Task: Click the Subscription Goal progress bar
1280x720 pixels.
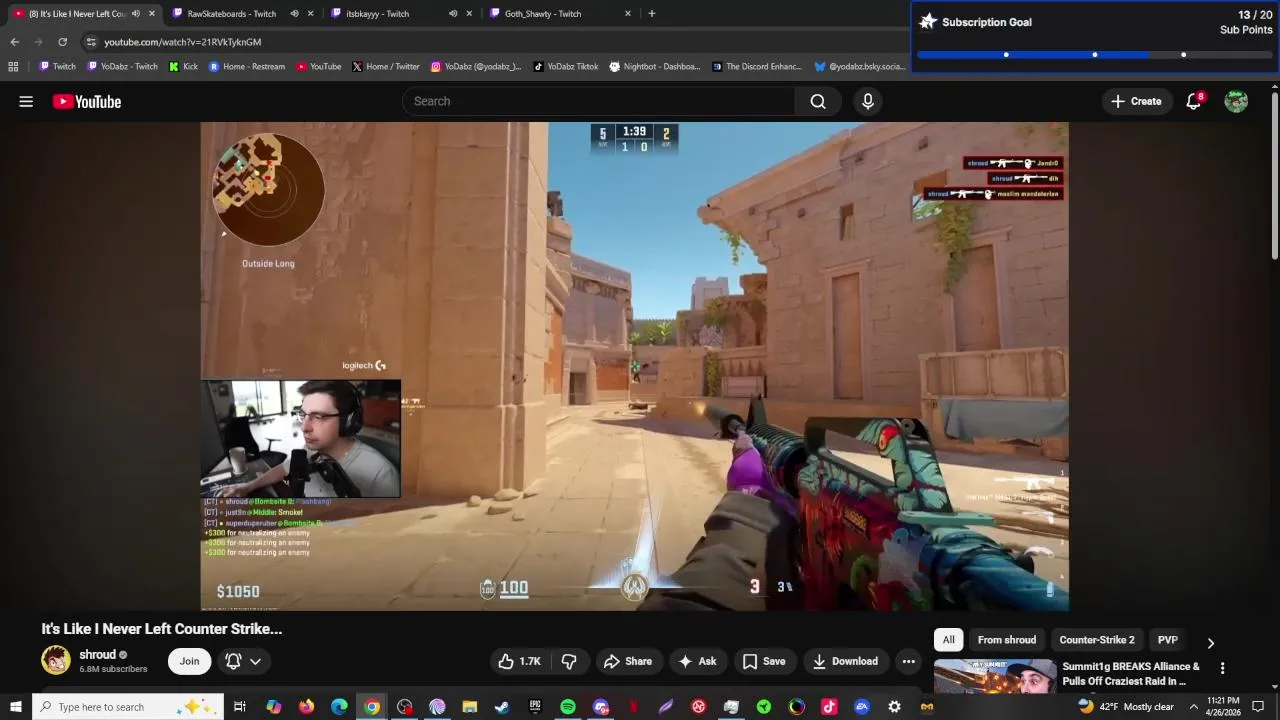Action: tap(1095, 55)
